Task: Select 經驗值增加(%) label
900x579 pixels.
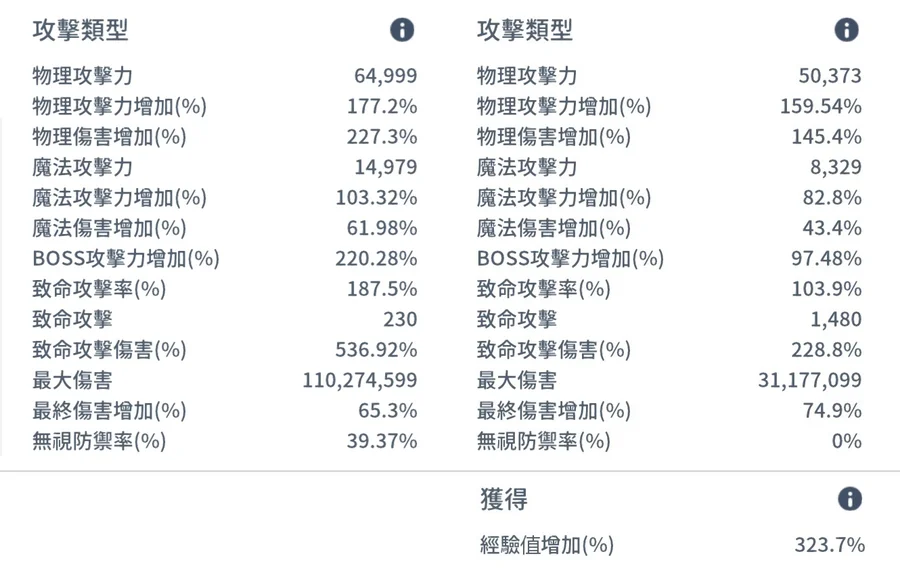Action: pyautogui.click(x=547, y=545)
